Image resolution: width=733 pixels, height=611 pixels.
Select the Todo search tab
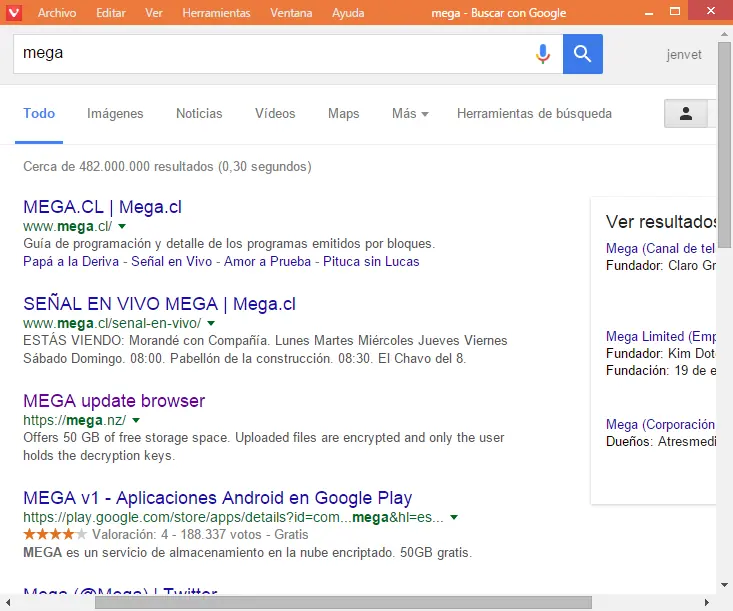(39, 114)
